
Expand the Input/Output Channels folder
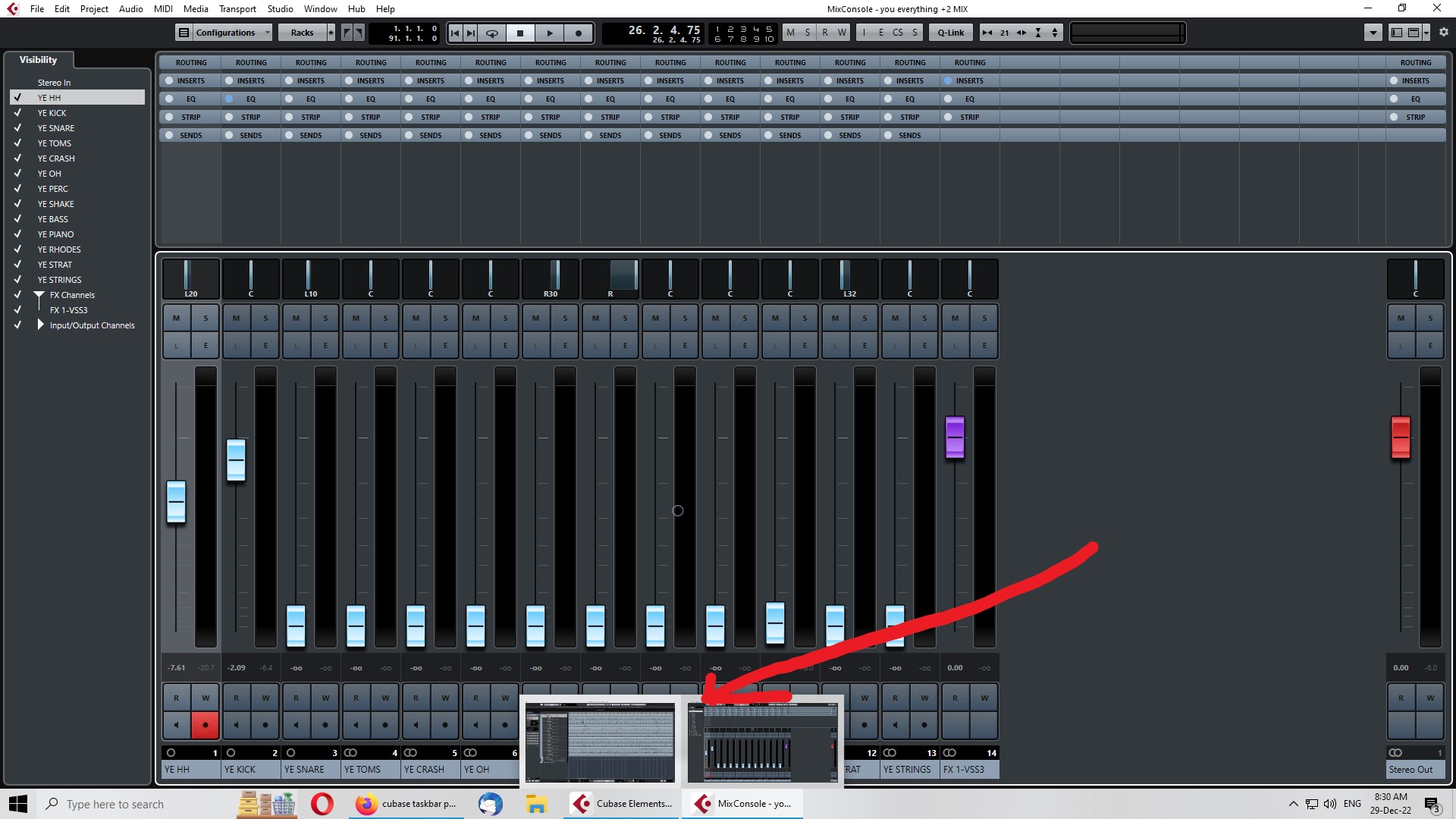click(x=41, y=325)
